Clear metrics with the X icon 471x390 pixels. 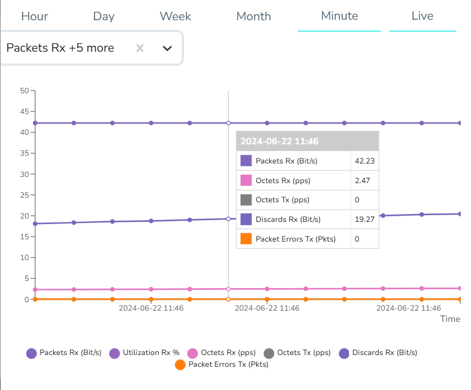point(140,48)
